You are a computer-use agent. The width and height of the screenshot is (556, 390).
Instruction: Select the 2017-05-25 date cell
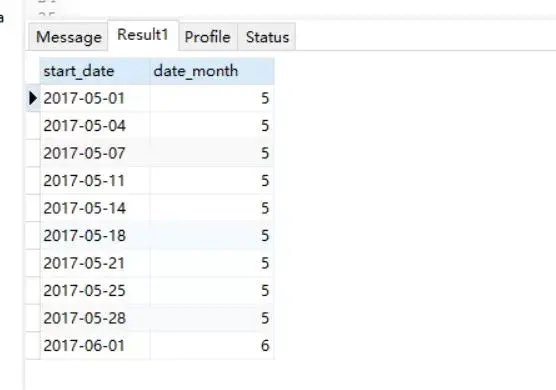[95, 291]
